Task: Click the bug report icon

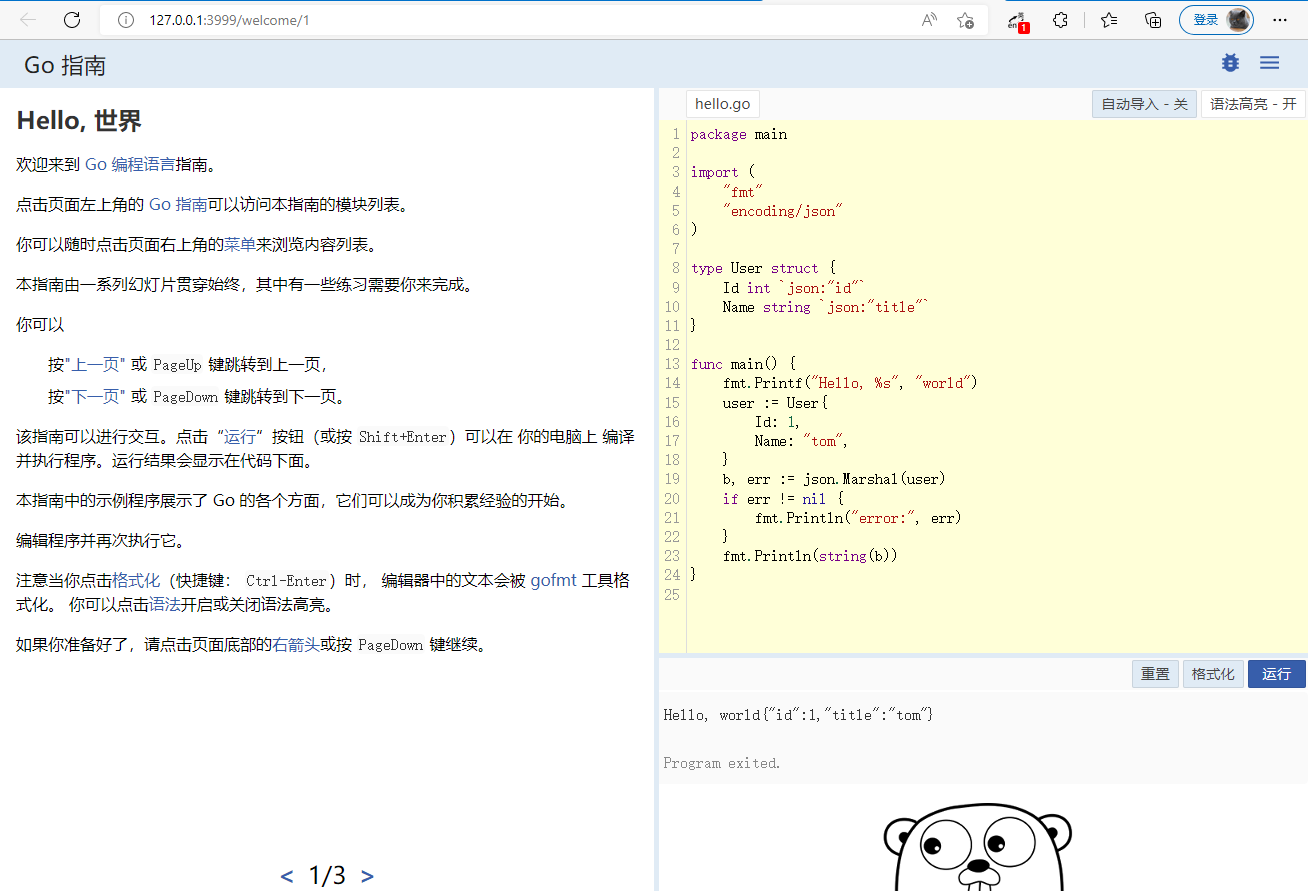Action: tap(1230, 63)
